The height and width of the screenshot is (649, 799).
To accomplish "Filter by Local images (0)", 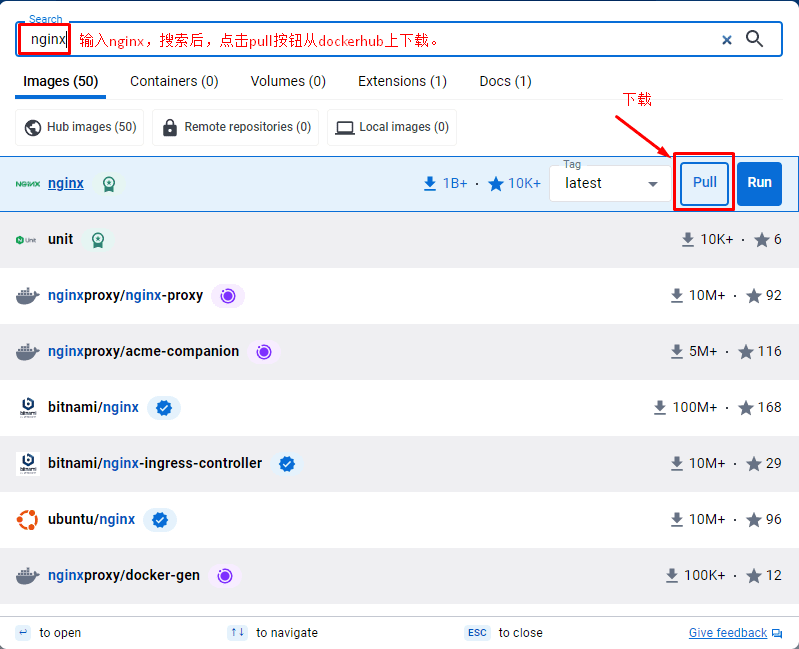I will point(391,127).
